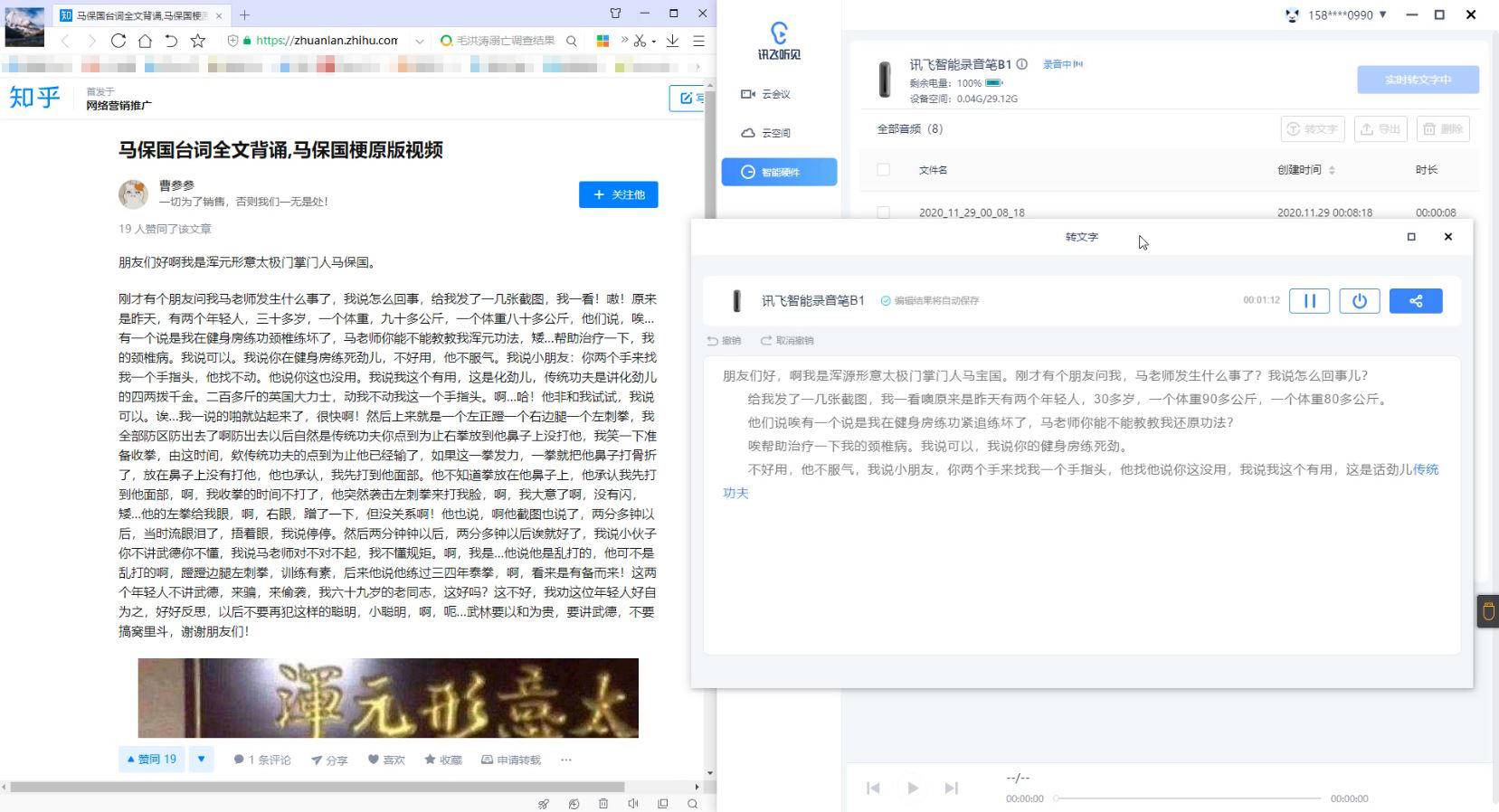The image size is (1499, 812).
Task: Click 收藏 star under the article
Action: [443, 760]
